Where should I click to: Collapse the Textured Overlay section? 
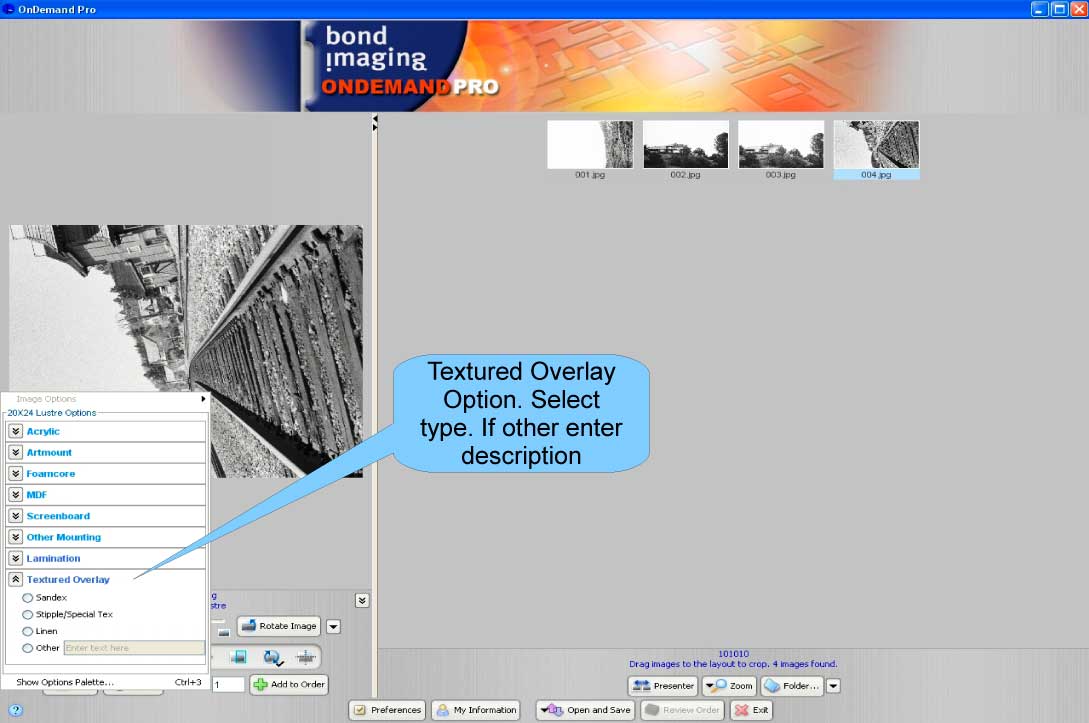point(16,579)
